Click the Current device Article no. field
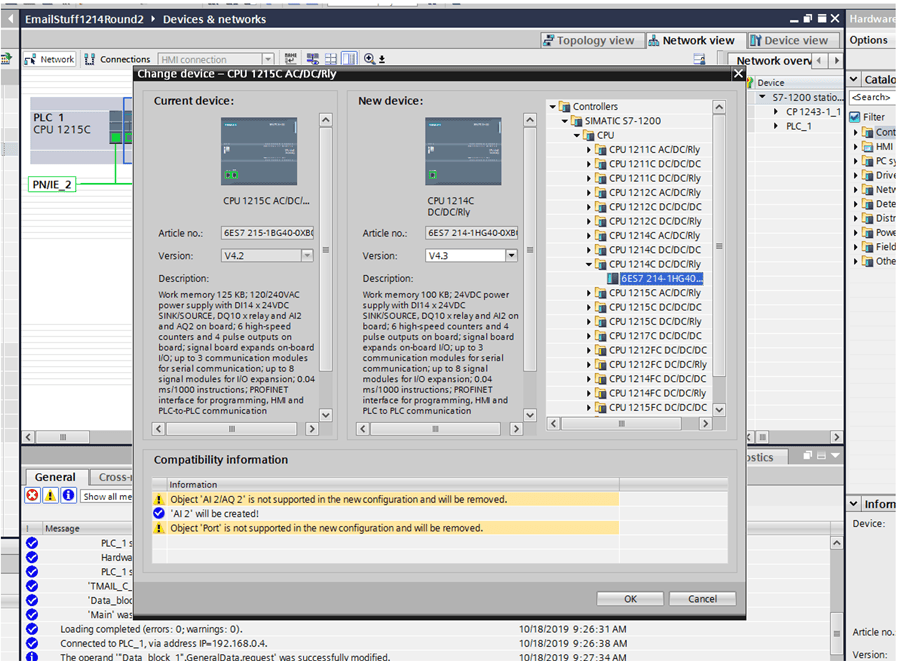This screenshot has width=900, height=665. (x=267, y=233)
